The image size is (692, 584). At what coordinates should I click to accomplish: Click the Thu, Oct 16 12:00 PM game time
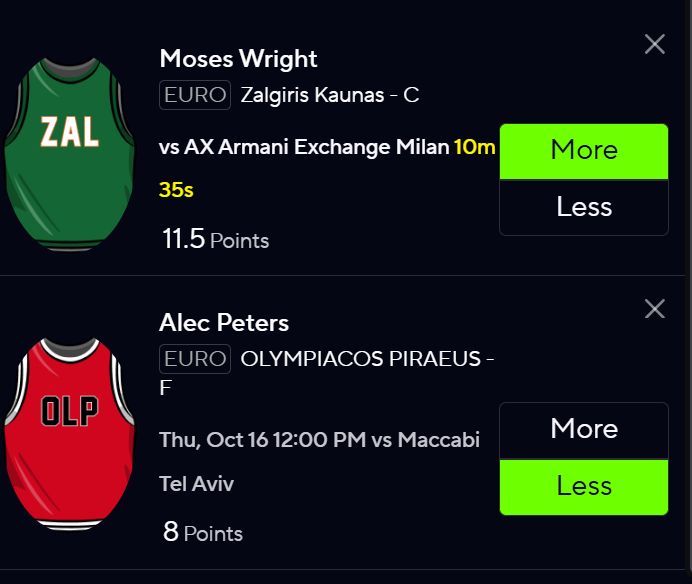pyautogui.click(x=263, y=440)
